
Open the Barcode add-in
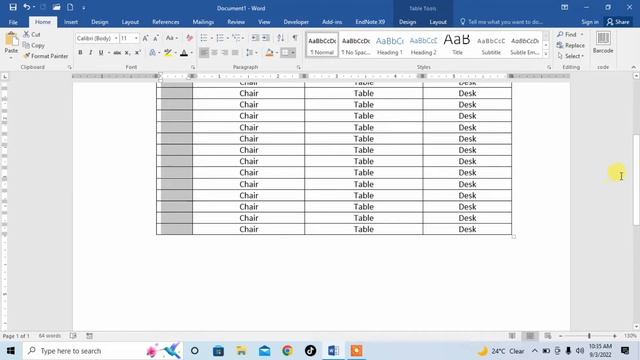603,43
